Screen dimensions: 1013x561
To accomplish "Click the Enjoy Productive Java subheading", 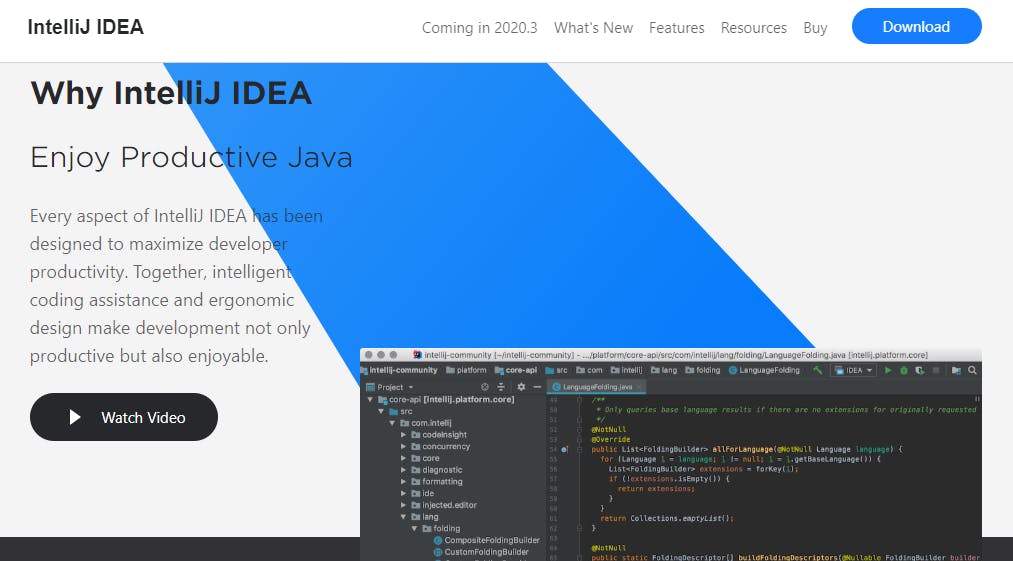I will click(191, 157).
